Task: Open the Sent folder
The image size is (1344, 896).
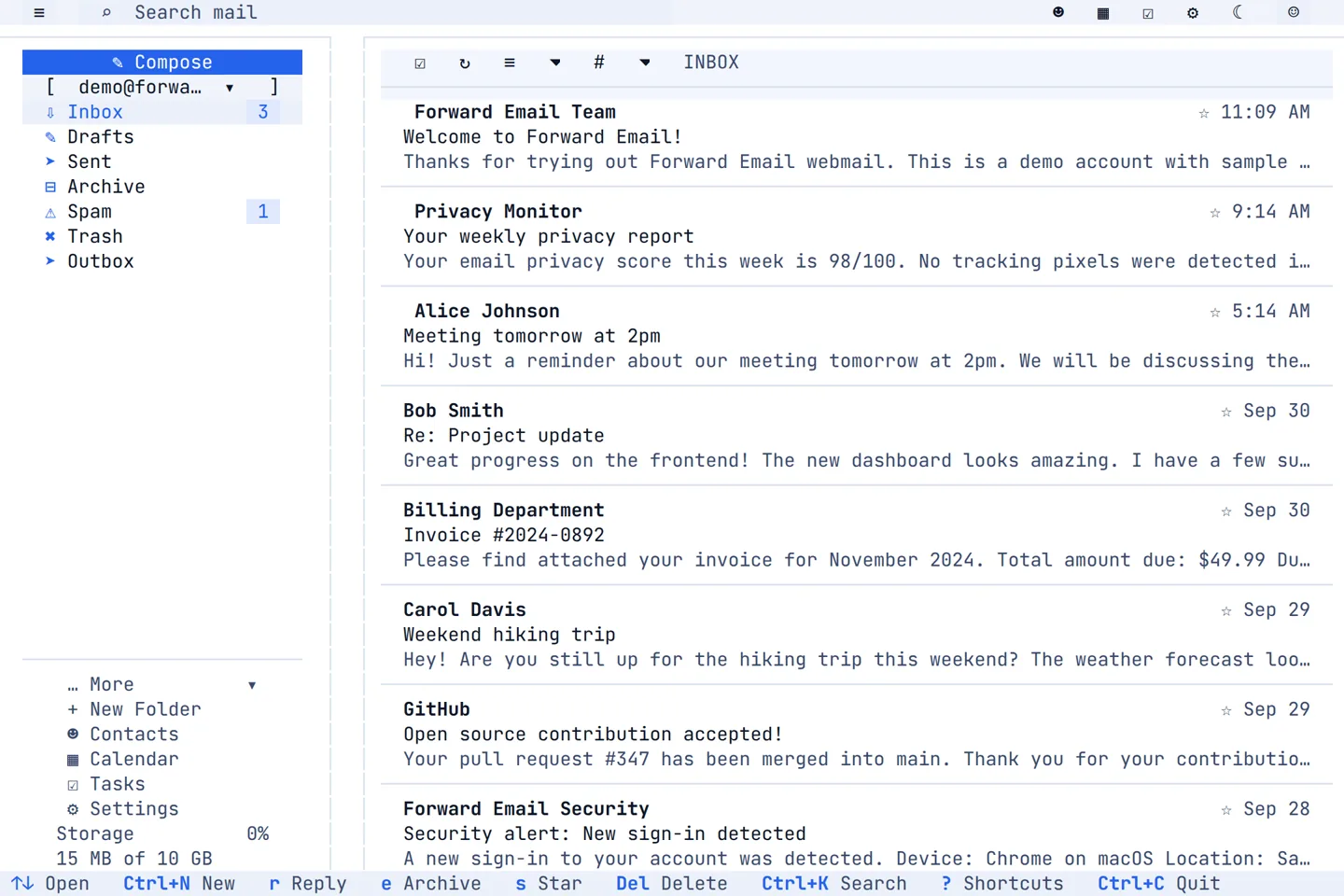Action: tap(162, 161)
